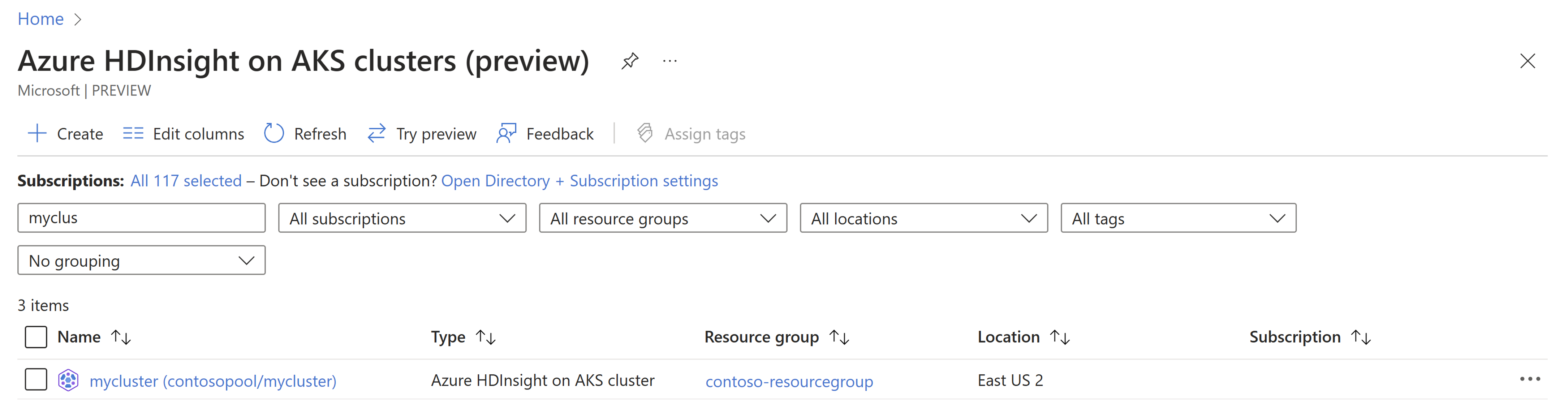This screenshot has height=400, width=1568.
Task: Open the All locations filter dropdown
Action: pos(924,218)
